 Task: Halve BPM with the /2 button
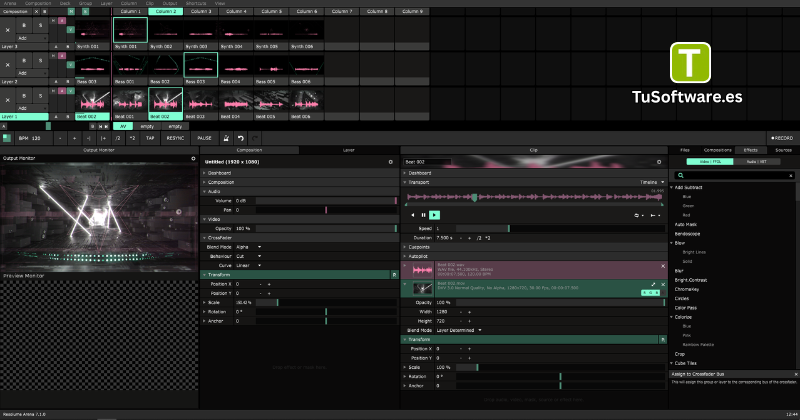(x=118, y=138)
